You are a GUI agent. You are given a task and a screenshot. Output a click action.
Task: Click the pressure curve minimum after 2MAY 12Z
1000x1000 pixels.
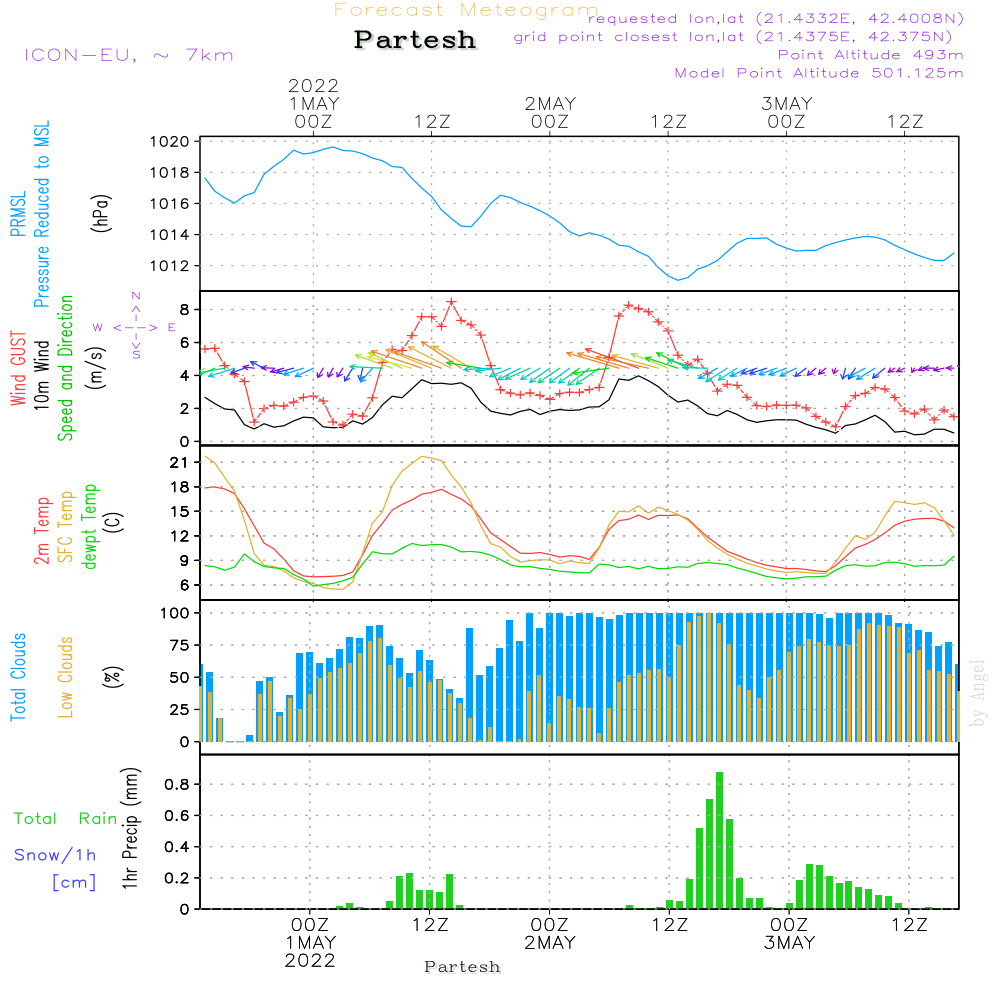click(679, 279)
